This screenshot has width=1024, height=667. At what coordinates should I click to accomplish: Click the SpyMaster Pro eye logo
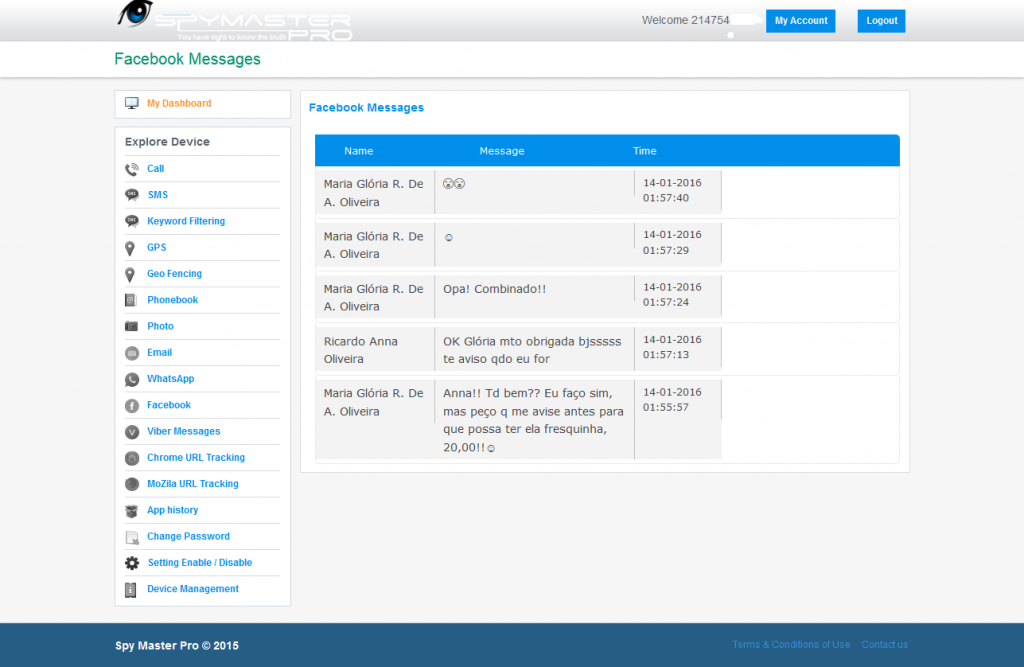coord(135,14)
